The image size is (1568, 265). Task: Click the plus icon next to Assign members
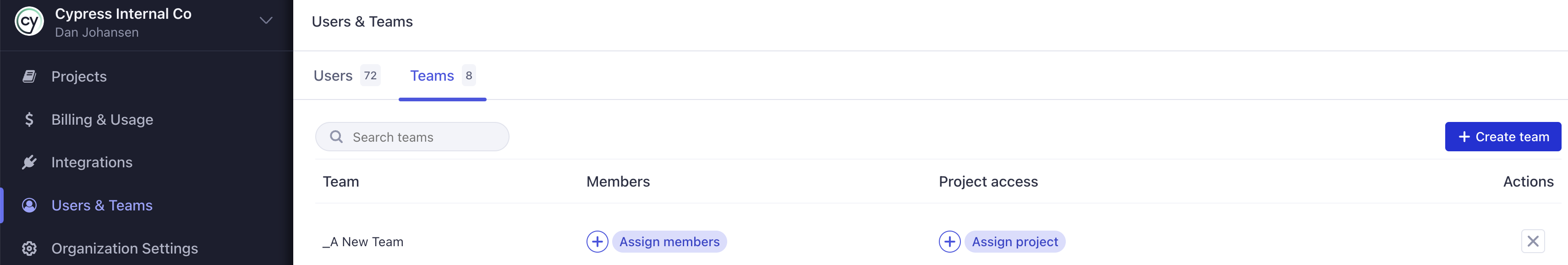pyautogui.click(x=597, y=241)
